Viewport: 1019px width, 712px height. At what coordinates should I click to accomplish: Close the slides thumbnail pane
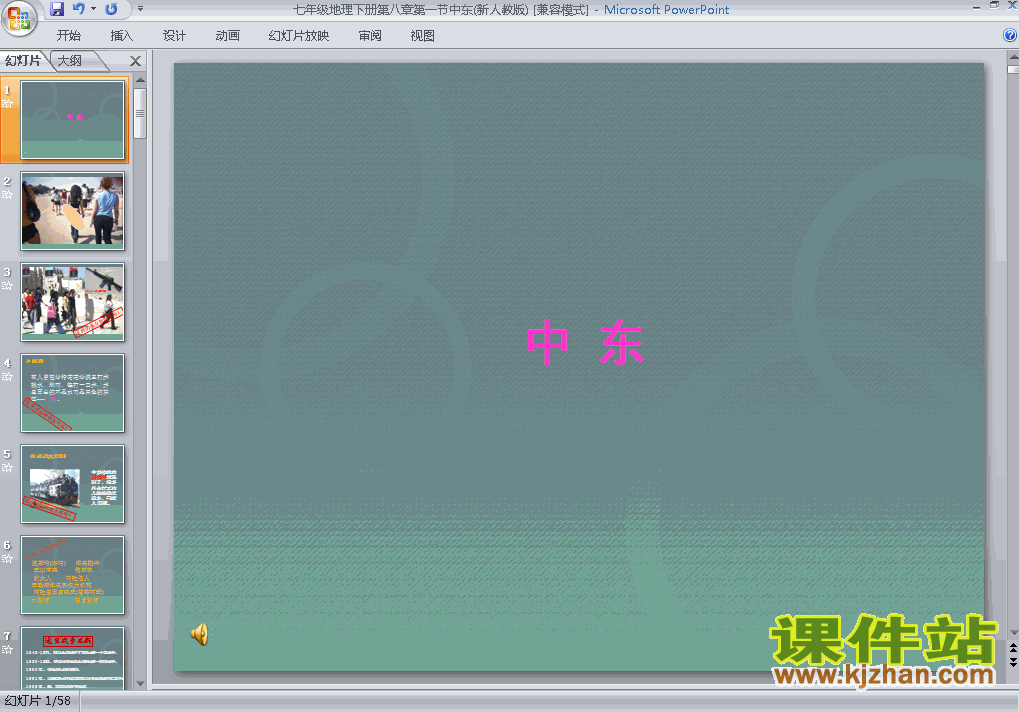click(135, 61)
